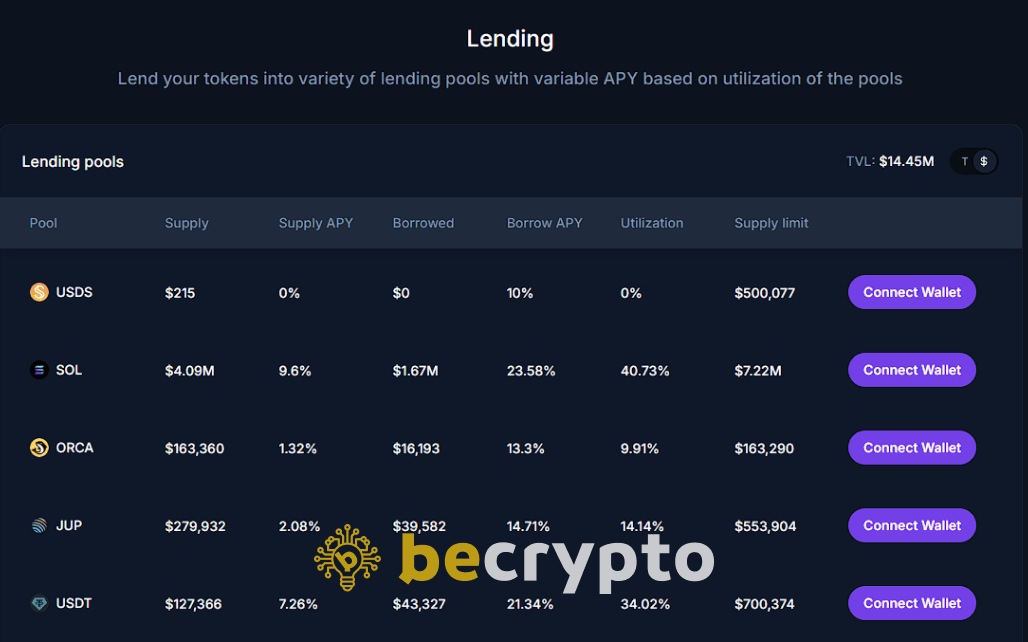This screenshot has width=1028, height=642.
Task: Click the Pool column header
Action: click(x=43, y=223)
